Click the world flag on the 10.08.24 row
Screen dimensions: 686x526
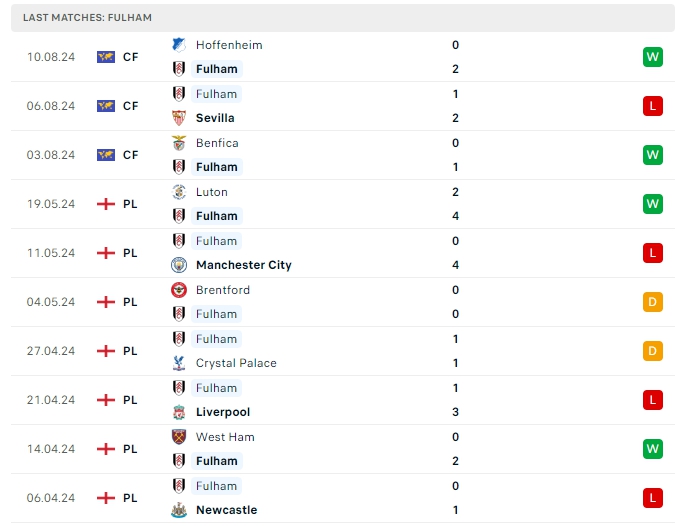click(106, 57)
